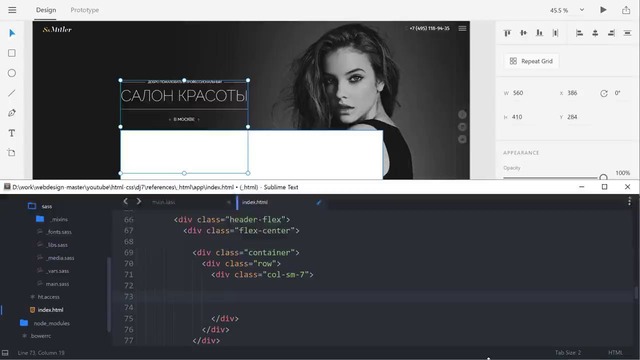640x360 pixels.
Task: Expand the node_modules folder
Action: tap(24, 323)
